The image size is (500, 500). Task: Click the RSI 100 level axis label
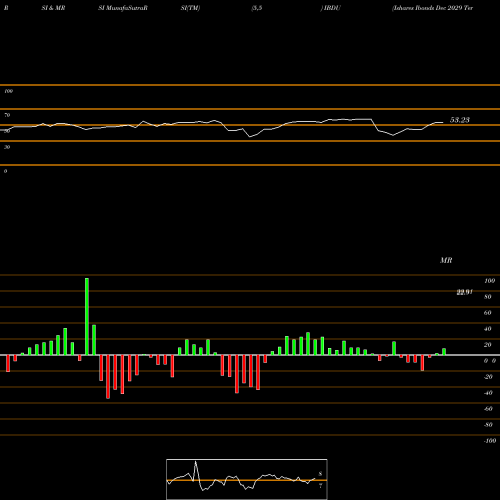point(8,91)
